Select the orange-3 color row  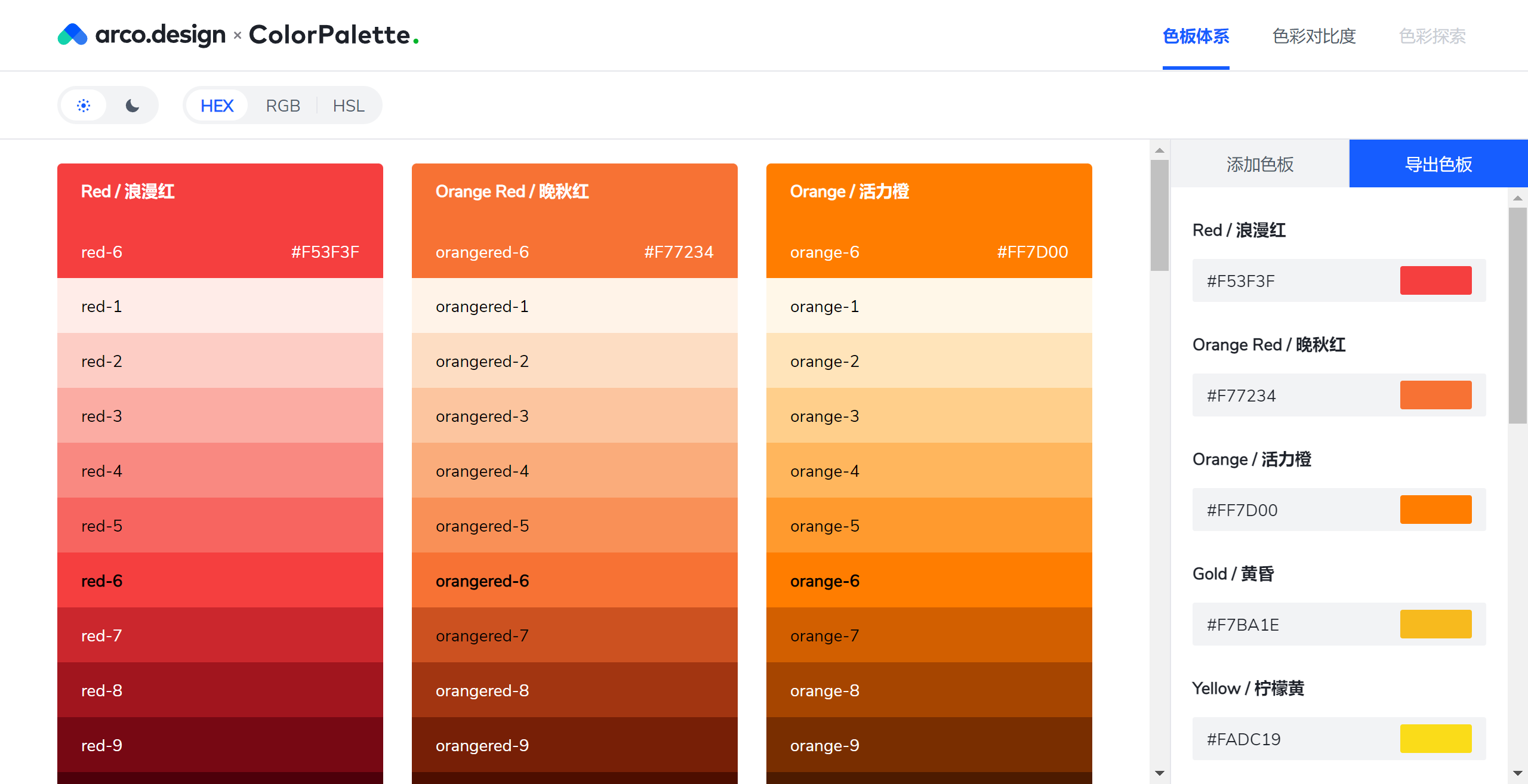pos(929,415)
